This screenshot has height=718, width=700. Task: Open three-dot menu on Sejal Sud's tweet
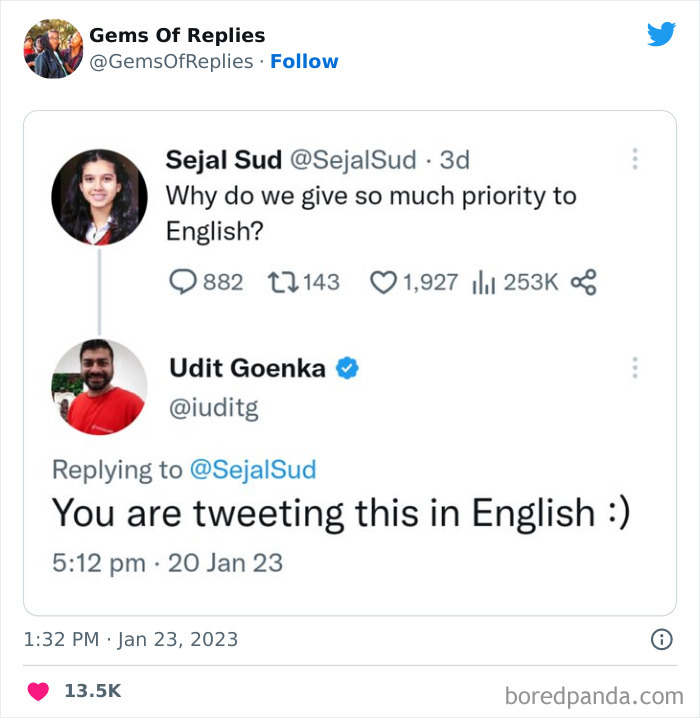coord(634,160)
